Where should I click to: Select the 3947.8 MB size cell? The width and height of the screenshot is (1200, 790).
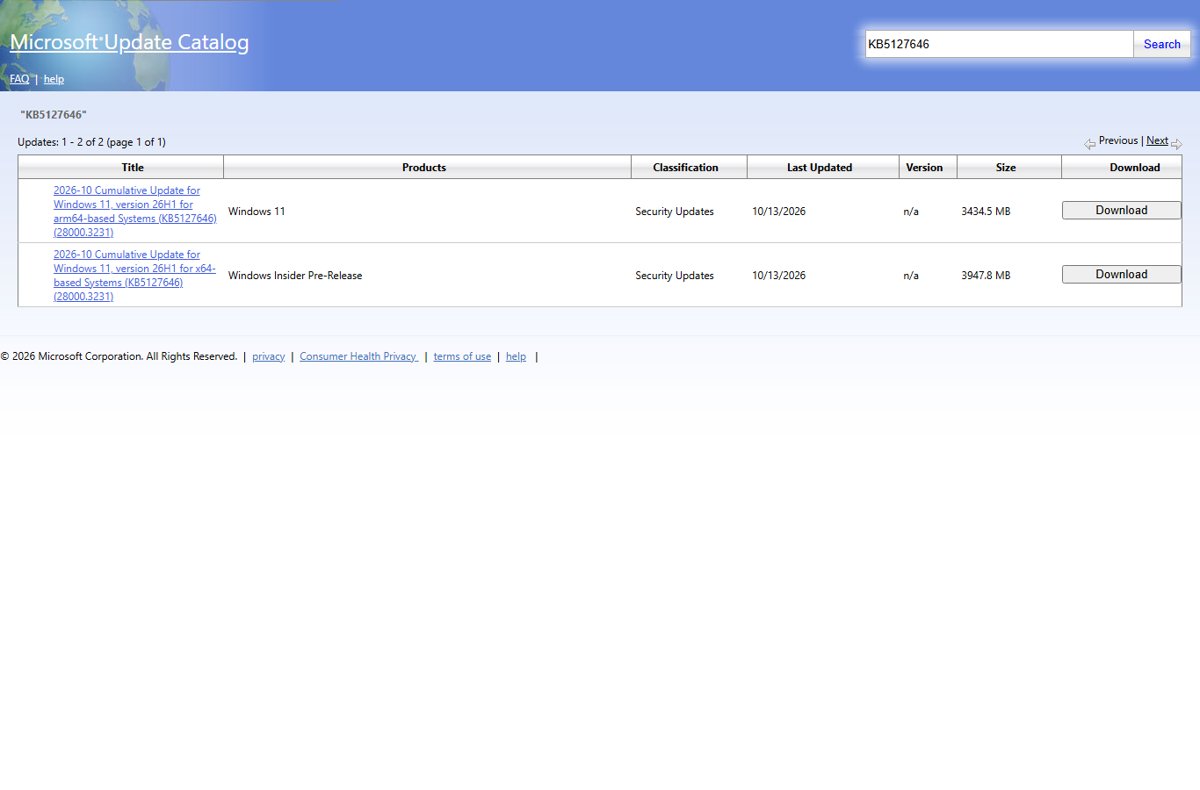[x=985, y=275]
